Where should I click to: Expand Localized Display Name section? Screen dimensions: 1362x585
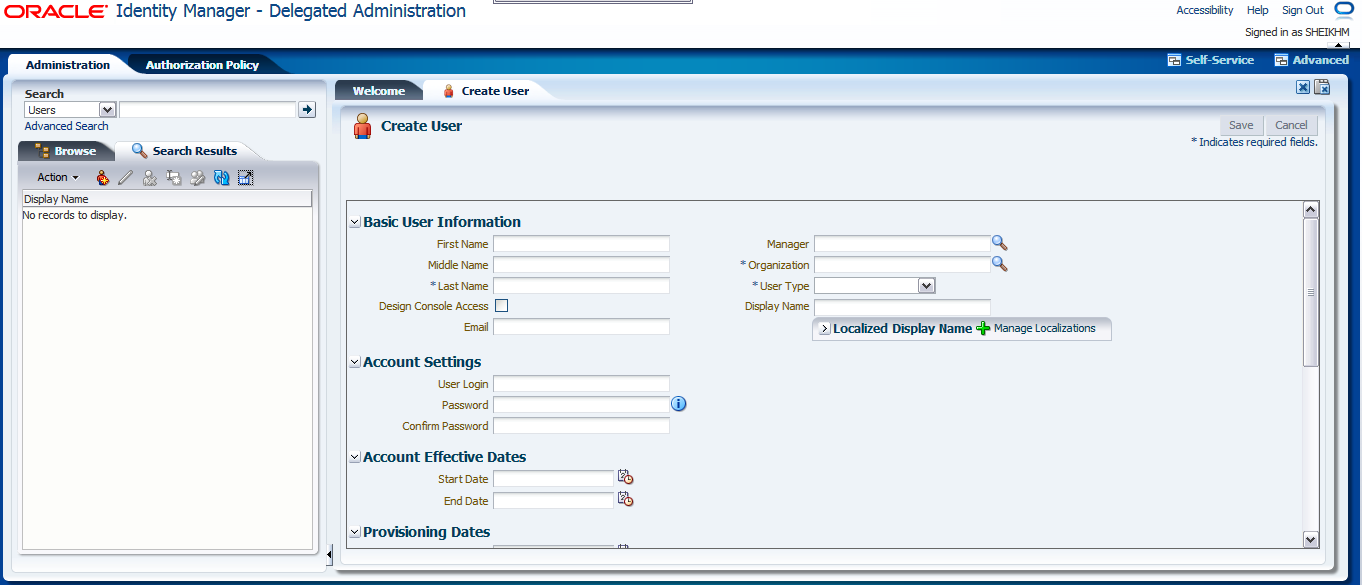click(x=824, y=328)
